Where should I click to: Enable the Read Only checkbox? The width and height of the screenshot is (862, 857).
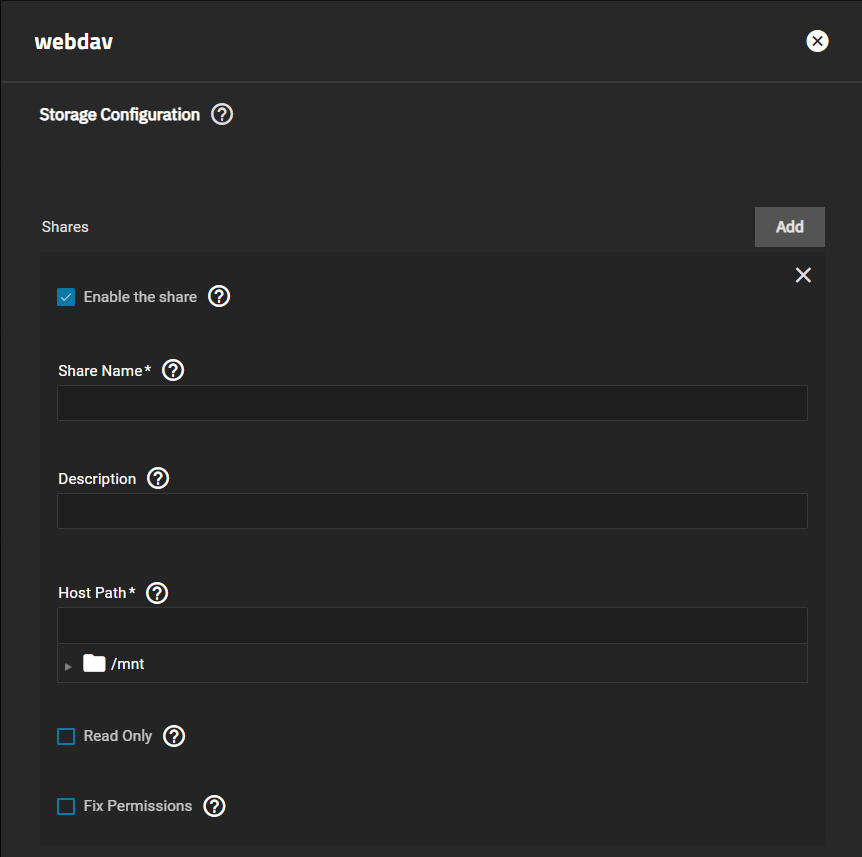66,736
